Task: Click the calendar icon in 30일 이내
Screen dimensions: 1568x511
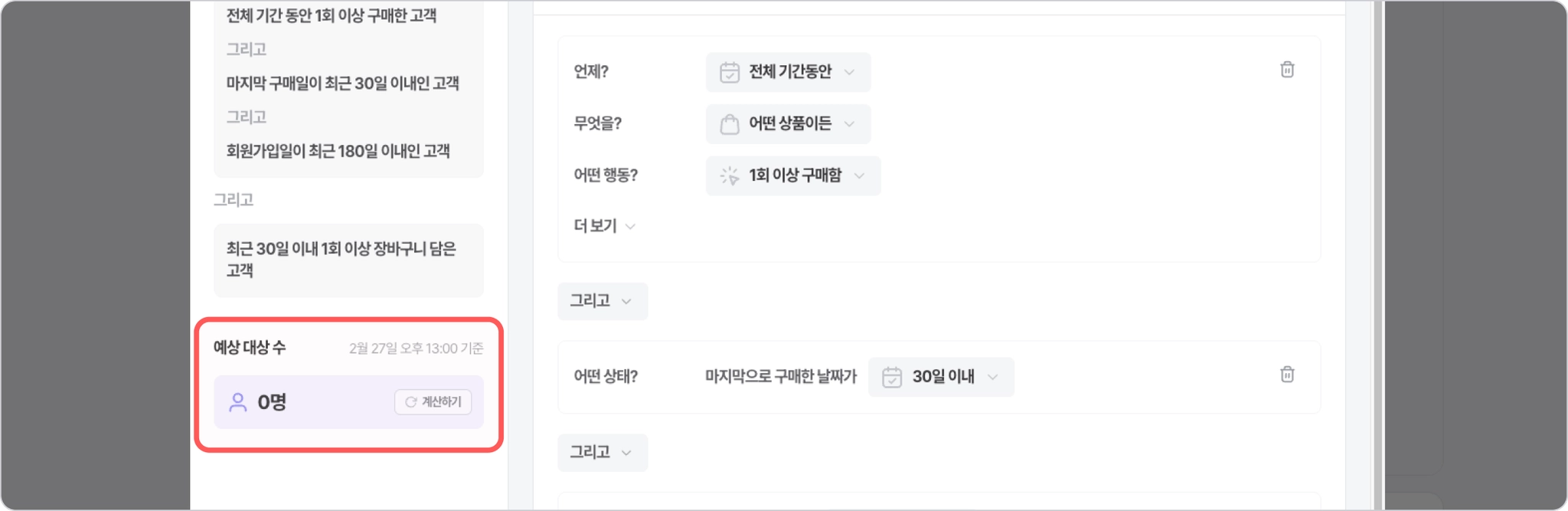Action: coord(891,377)
